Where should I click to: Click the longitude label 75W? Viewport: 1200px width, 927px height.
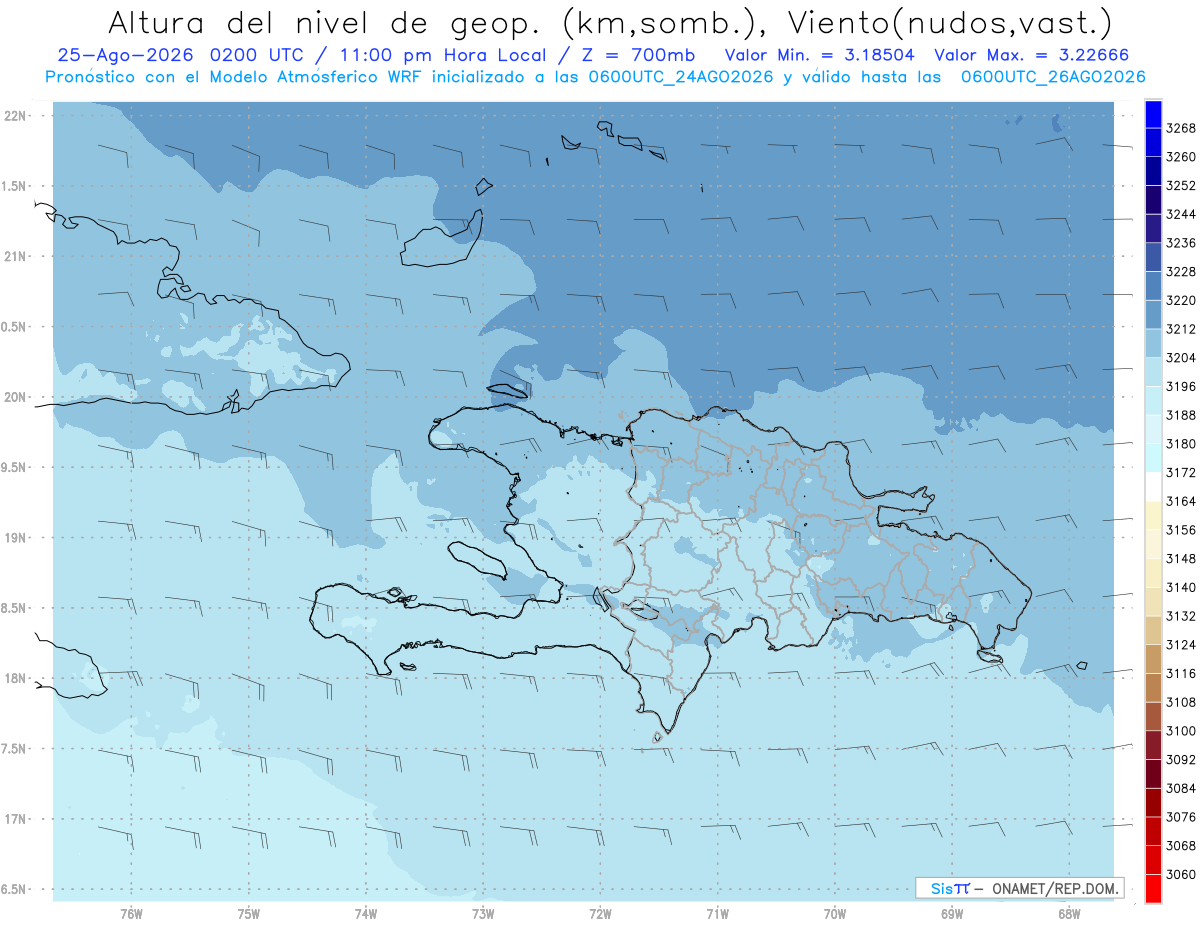pos(249,914)
